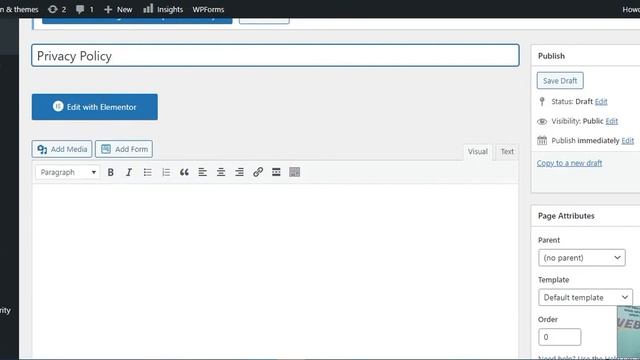
Task: Open Insights in the admin bar
Action: pyautogui.click(x=163, y=9)
